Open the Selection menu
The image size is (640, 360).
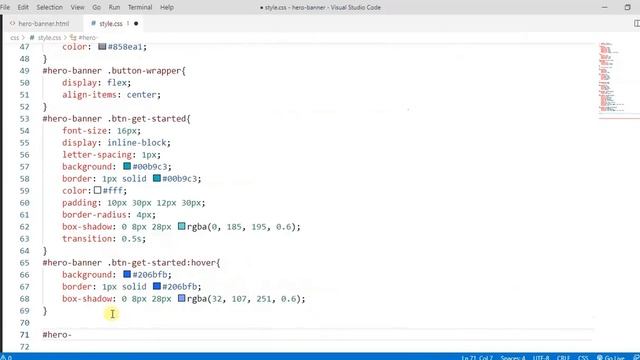[49, 7]
